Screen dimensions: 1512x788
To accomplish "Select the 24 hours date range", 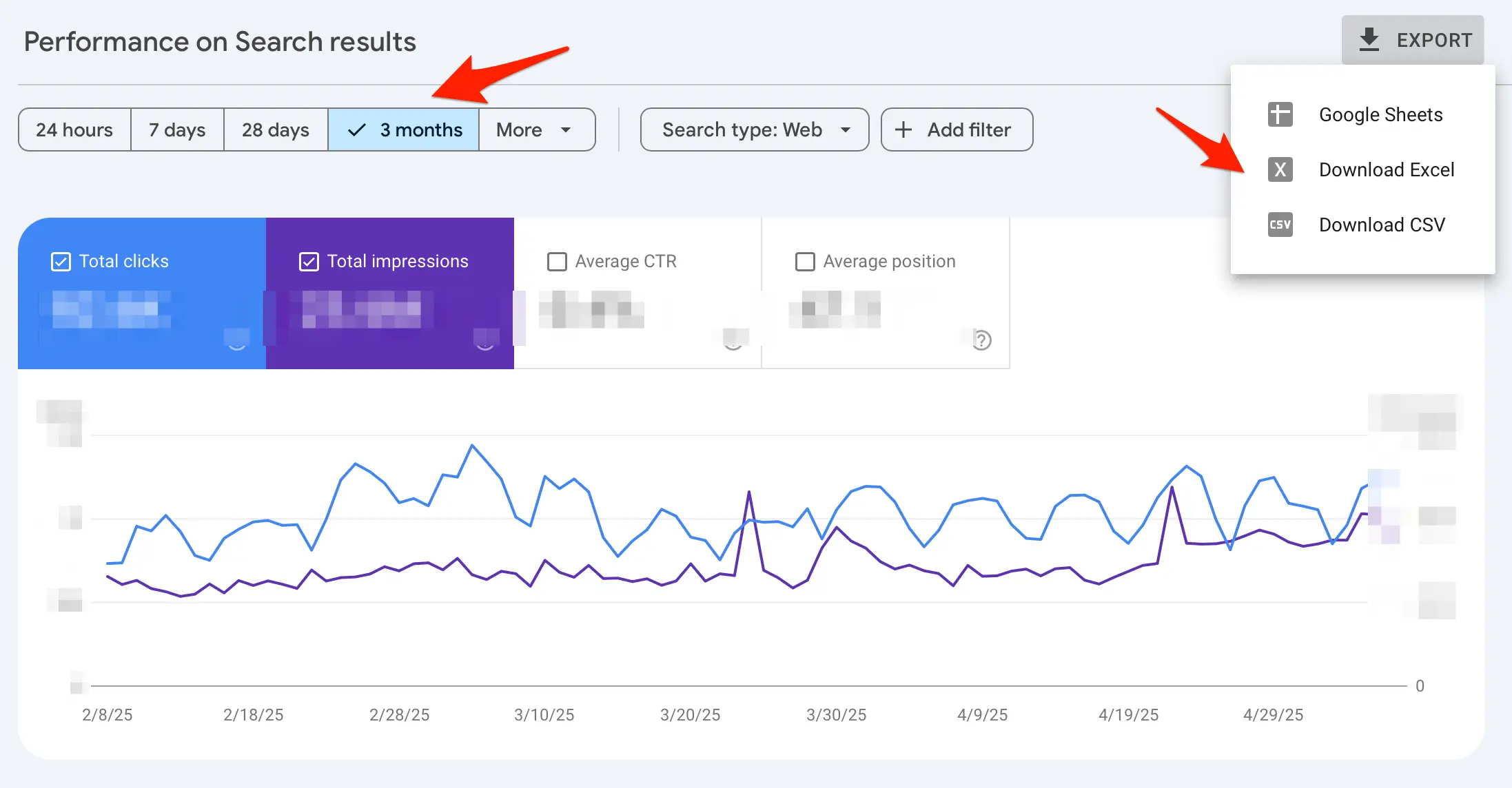I will tap(74, 129).
